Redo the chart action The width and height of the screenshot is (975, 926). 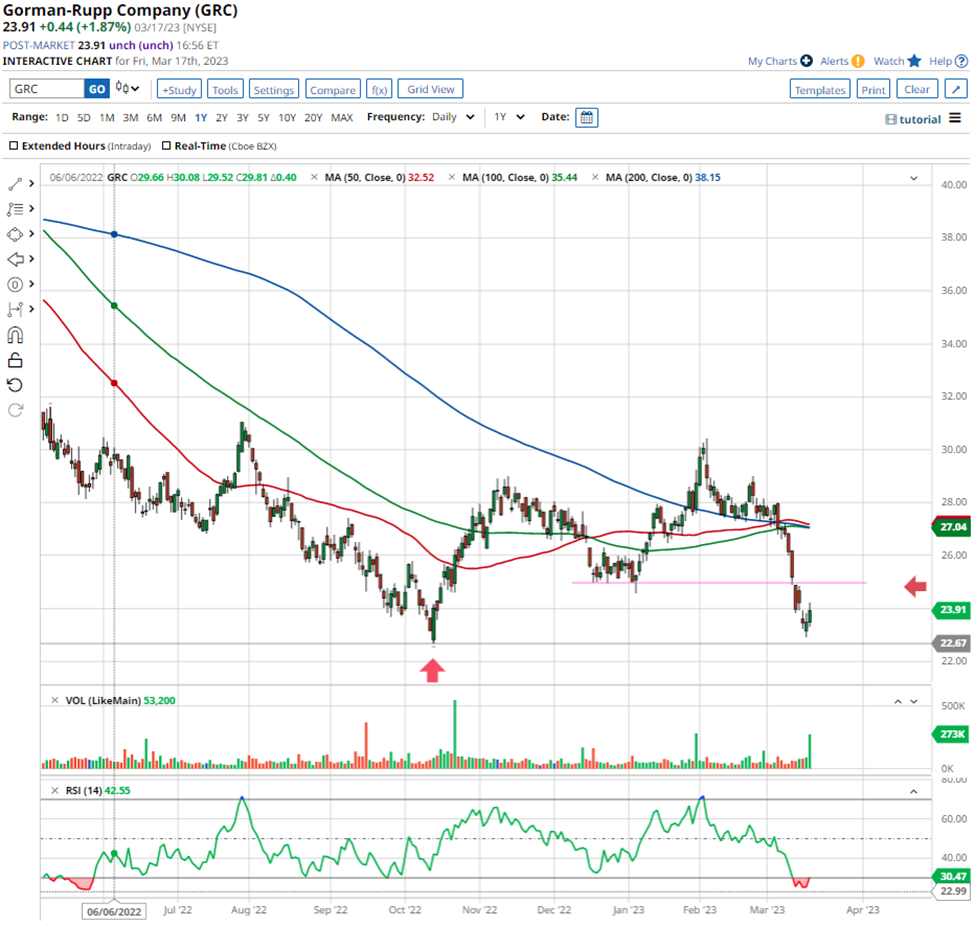(15, 410)
